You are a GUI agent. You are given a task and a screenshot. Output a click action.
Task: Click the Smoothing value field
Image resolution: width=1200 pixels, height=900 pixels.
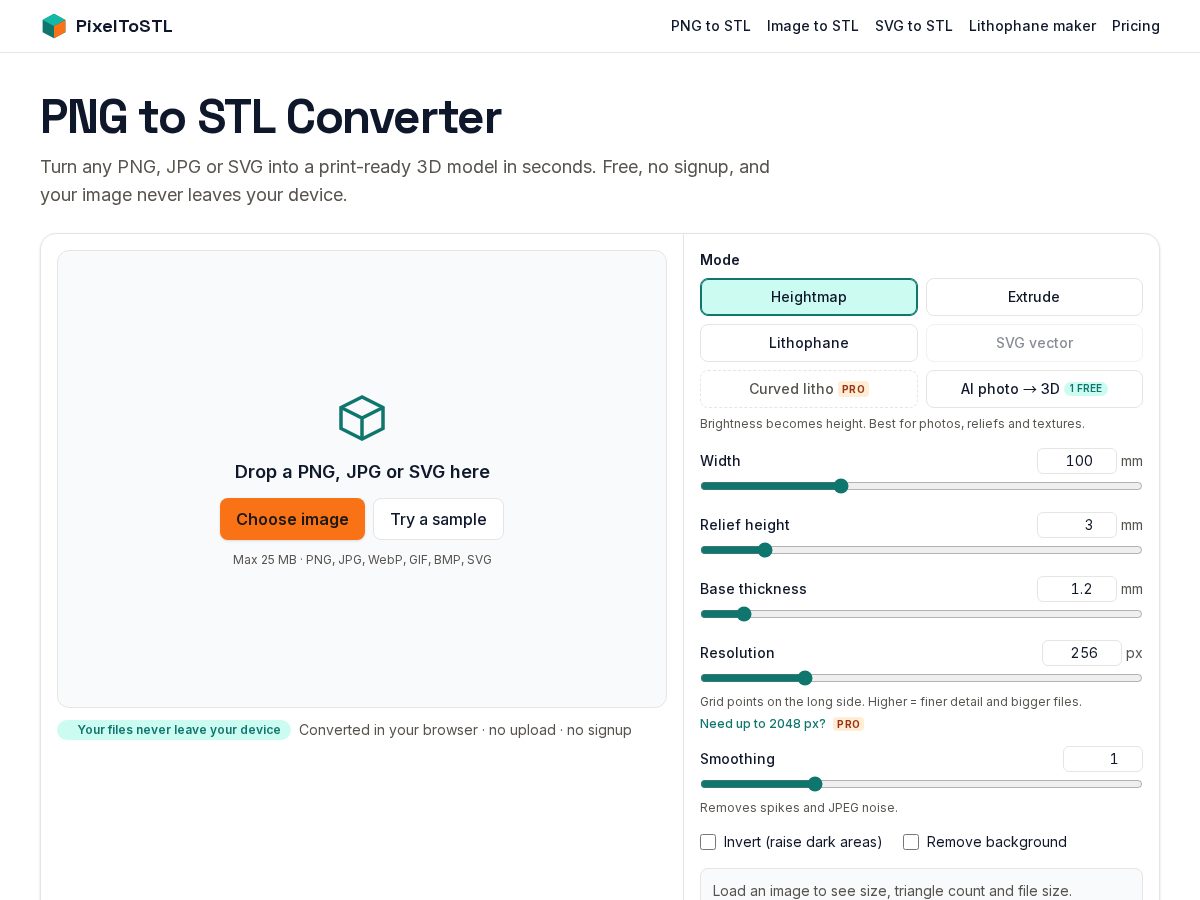pyautogui.click(x=1103, y=759)
